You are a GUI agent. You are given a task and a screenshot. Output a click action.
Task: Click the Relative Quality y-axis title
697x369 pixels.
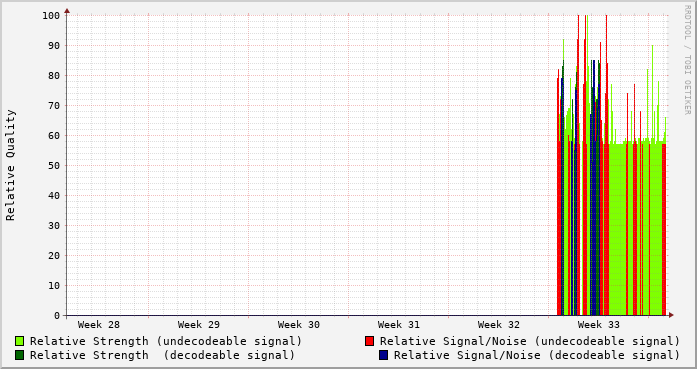[x=10, y=165]
